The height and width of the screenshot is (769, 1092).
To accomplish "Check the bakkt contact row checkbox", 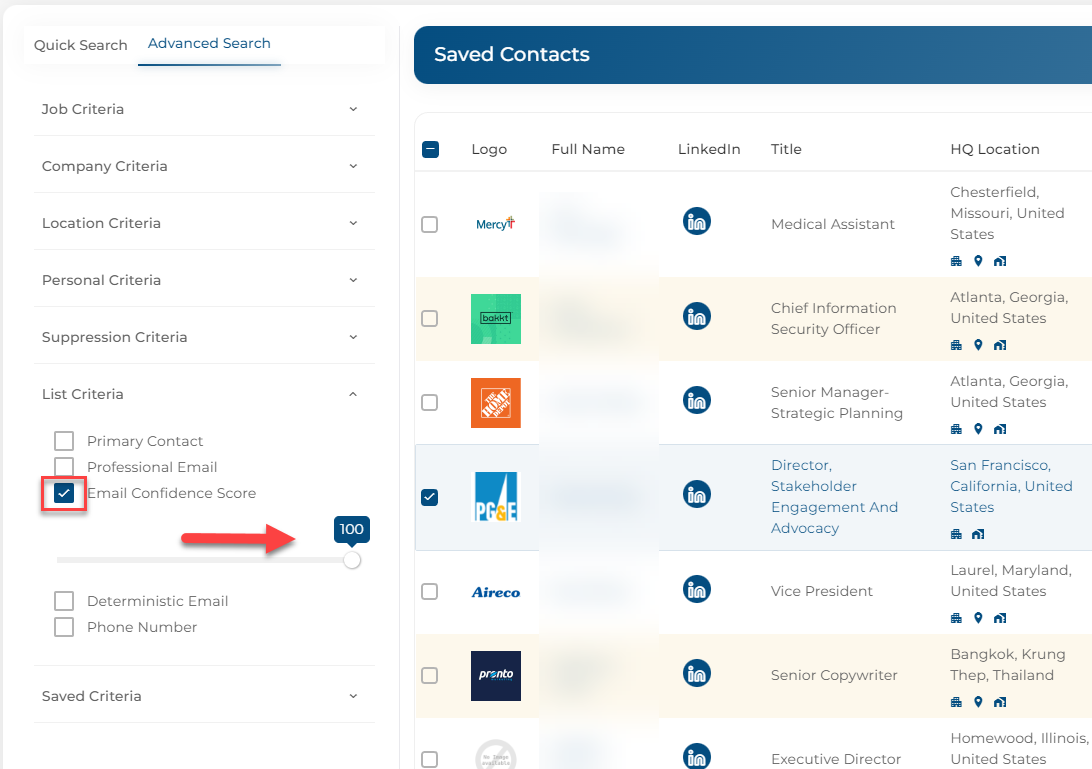I will (x=430, y=318).
